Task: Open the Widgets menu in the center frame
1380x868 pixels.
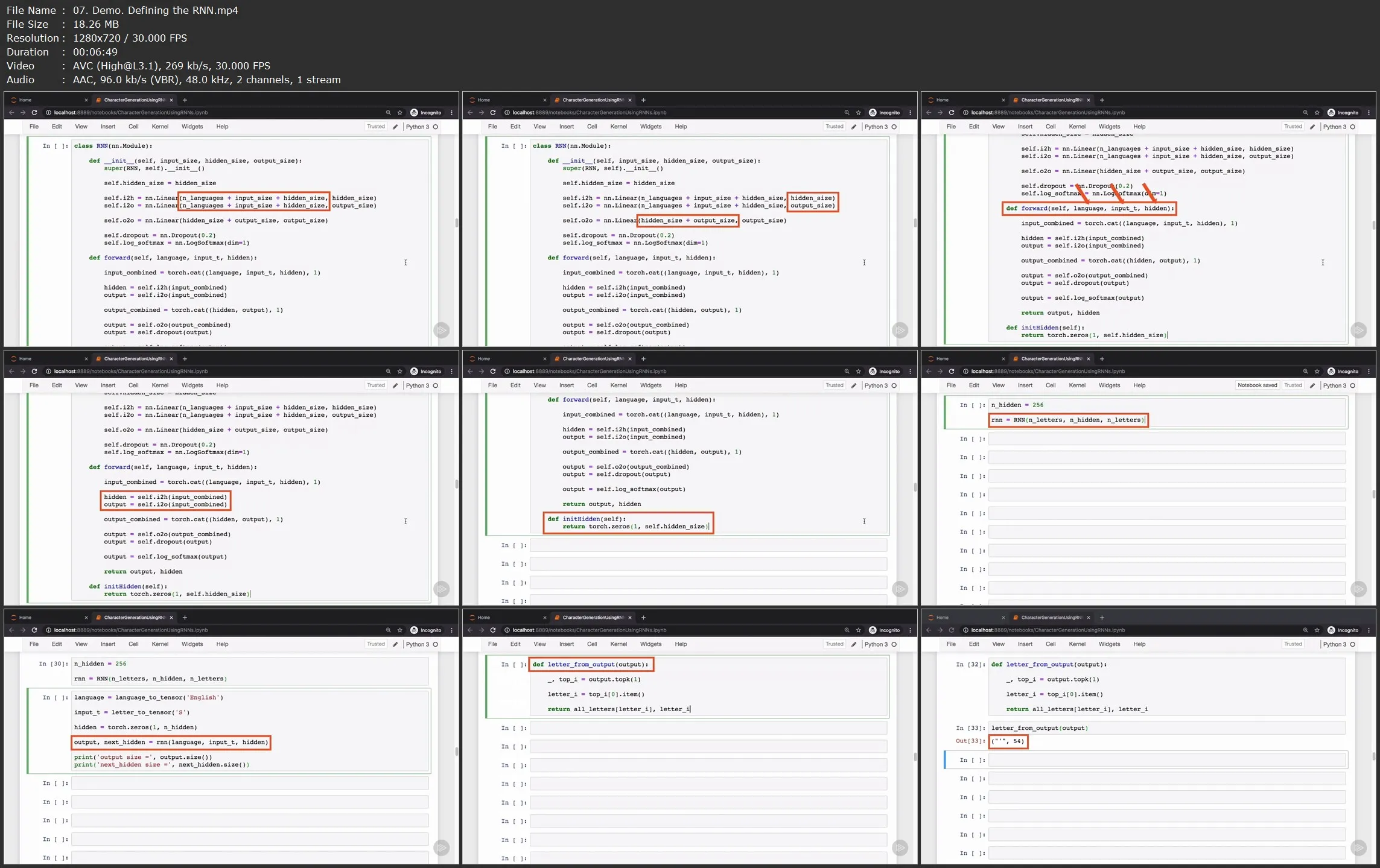Action: pos(650,385)
